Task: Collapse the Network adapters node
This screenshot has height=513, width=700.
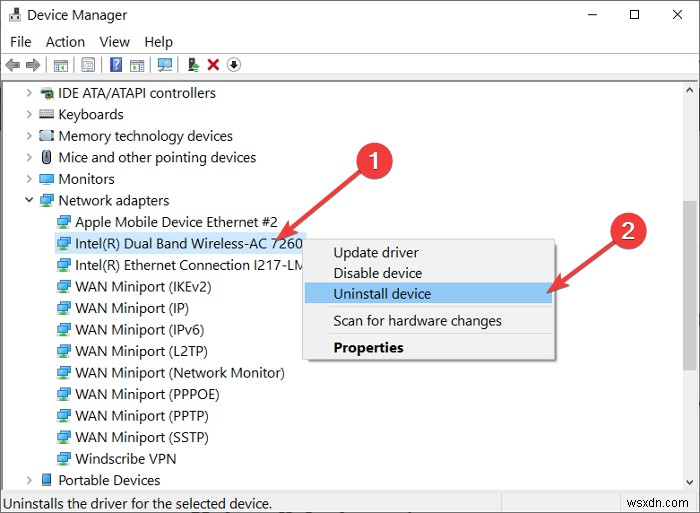Action: click(29, 200)
